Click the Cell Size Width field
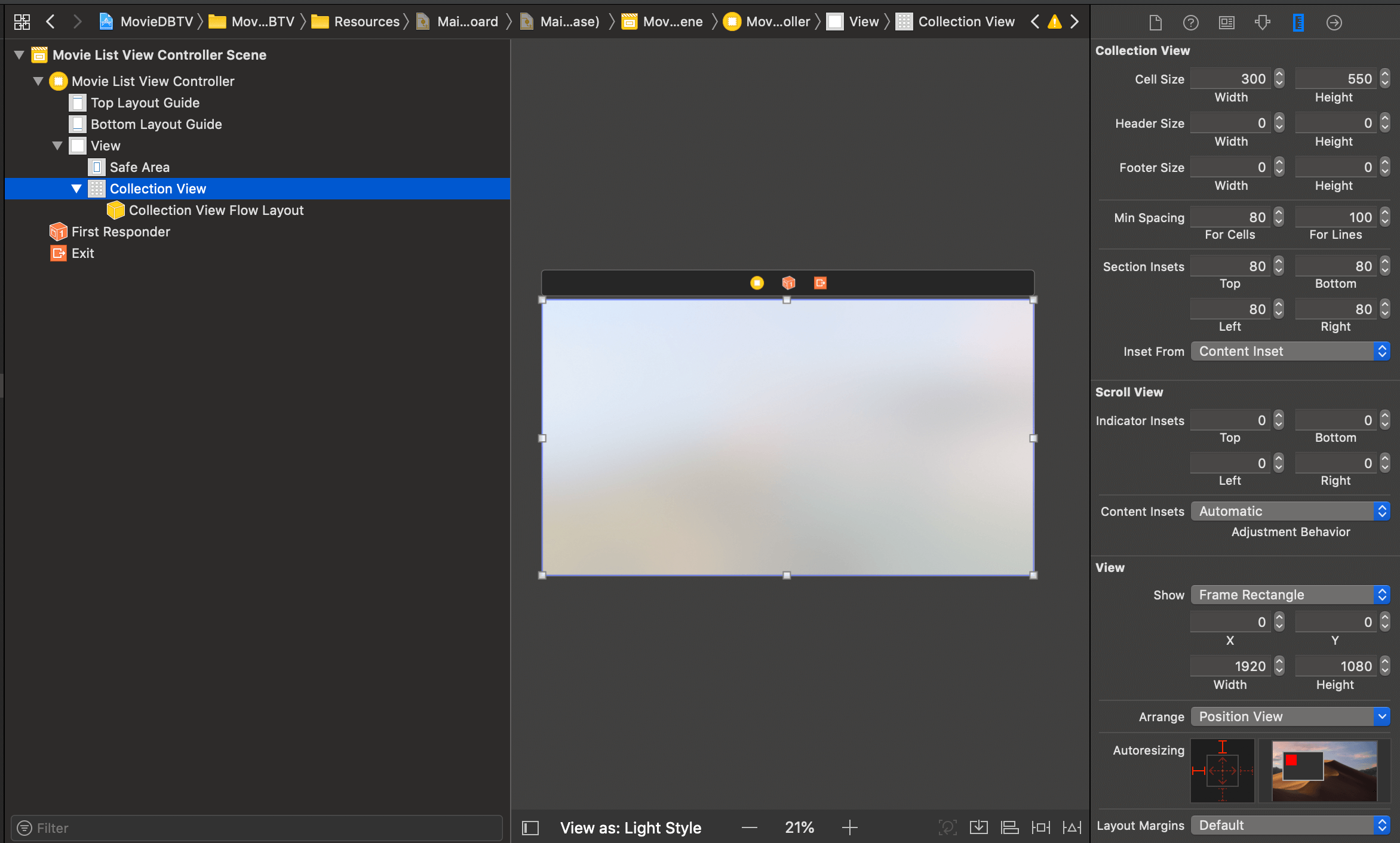1400x843 pixels. tap(1230, 79)
